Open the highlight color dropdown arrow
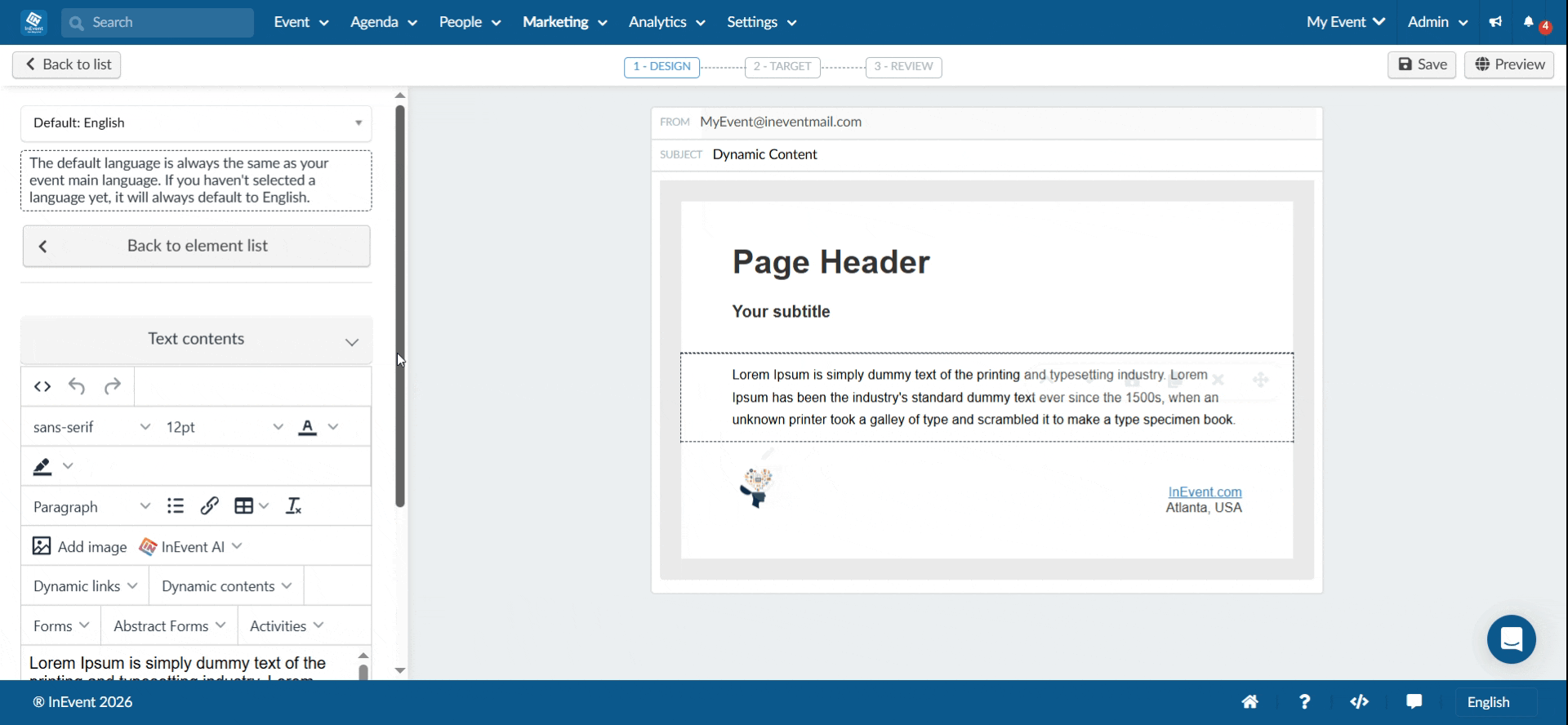This screenshot has width=1568, height=725. pyautogui.click(x=68, y=466)
